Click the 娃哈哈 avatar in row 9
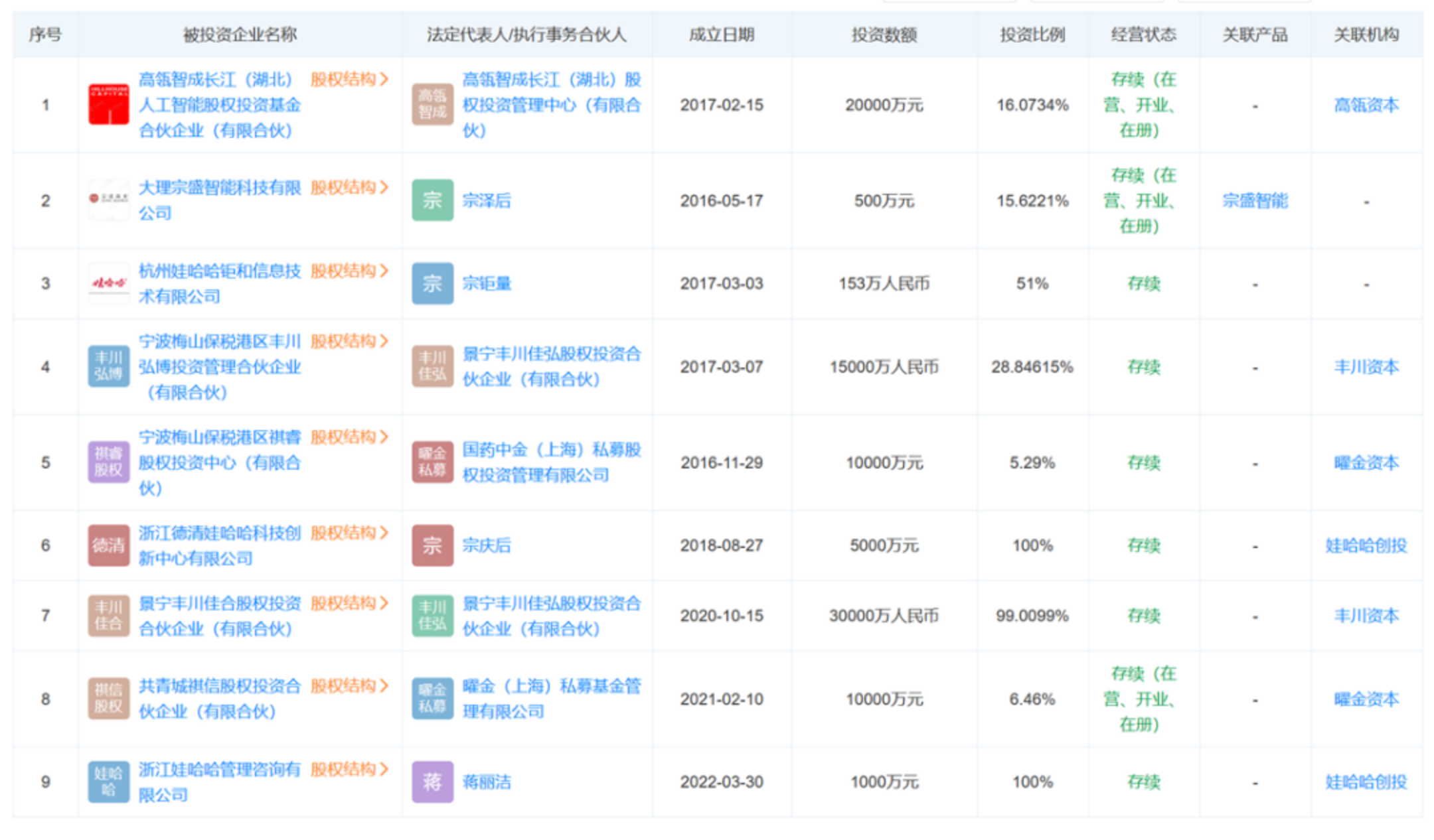This screenshot has height=840, width=1434. click(x=109, y=782)
